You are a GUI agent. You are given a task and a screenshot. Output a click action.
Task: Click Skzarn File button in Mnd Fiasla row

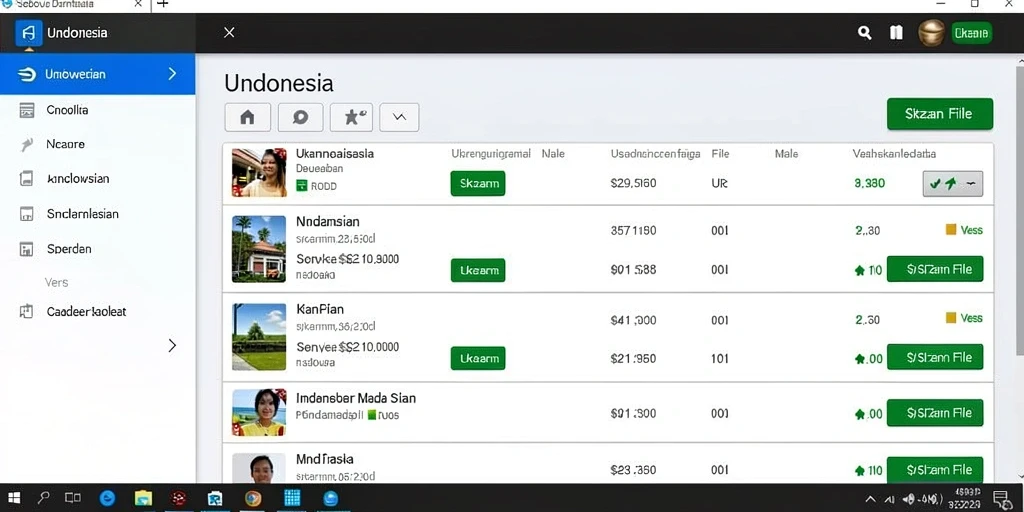[x=935, y=470]
